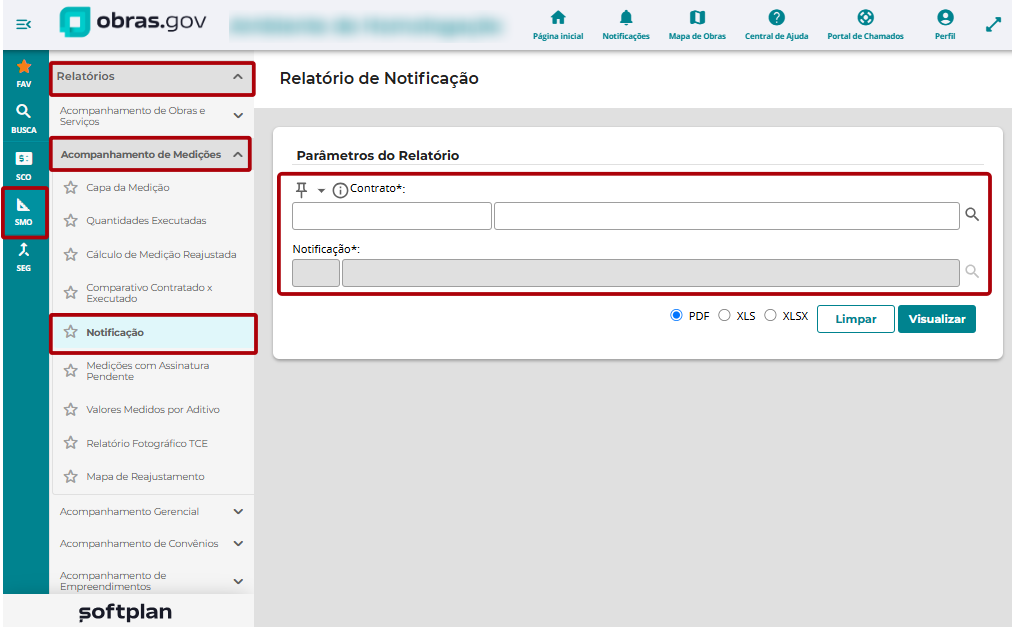Image resolution: width=1012 pixels, height=627 pixels.
Task: Open Medições com Assinatura Pendente report
Action: pyautogui.click(x=148, y=371)
